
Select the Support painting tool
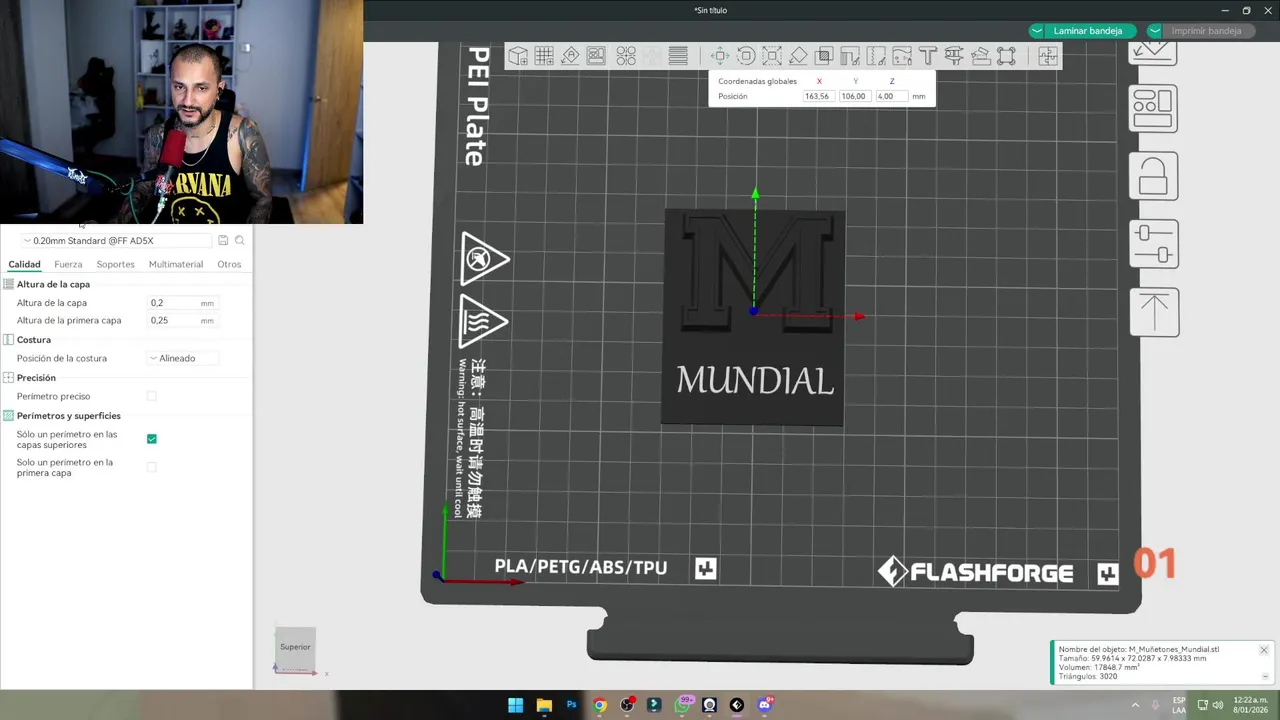coord(850,56)
